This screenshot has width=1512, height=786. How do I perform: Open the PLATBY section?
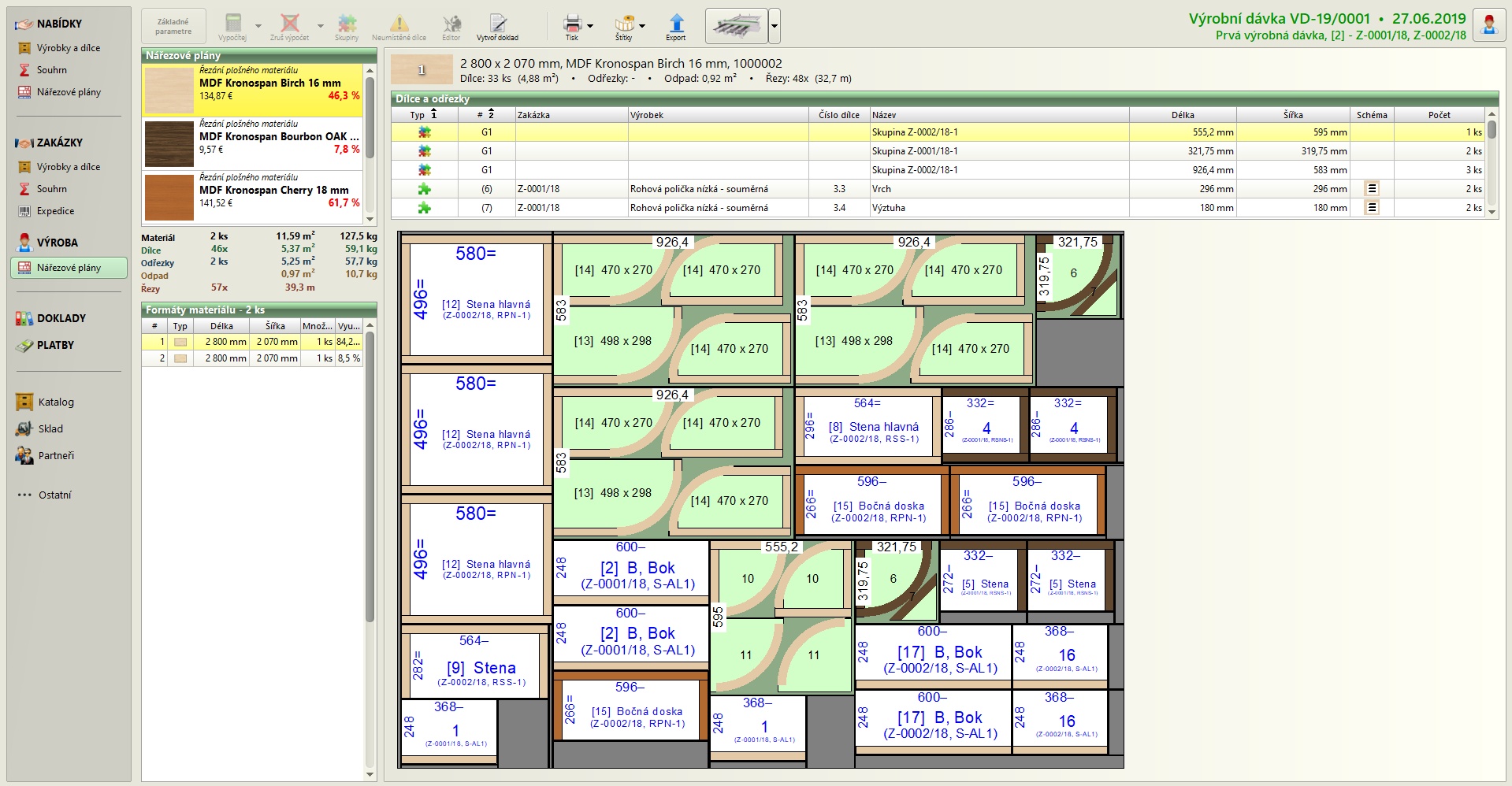click(55, 346)
